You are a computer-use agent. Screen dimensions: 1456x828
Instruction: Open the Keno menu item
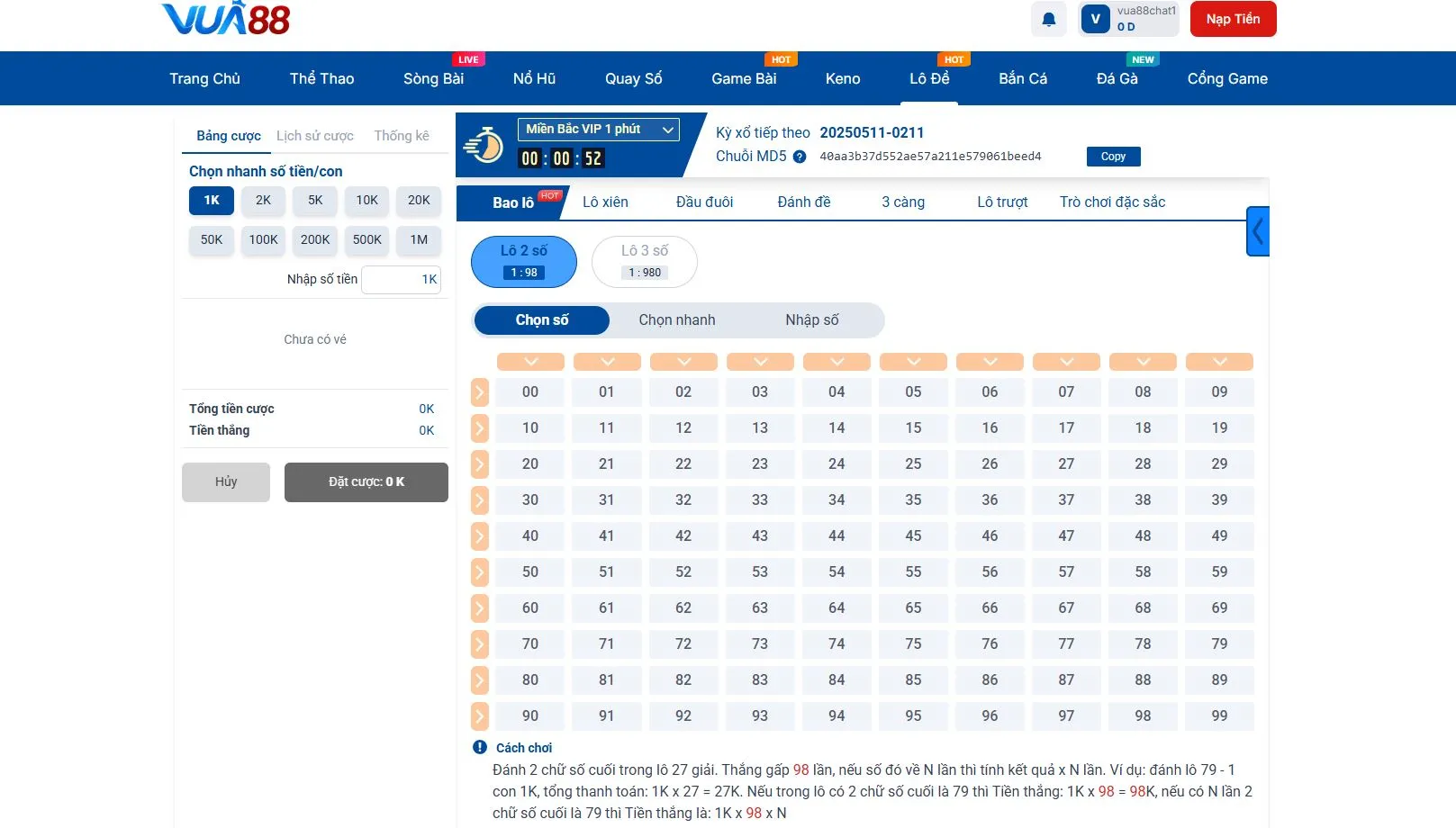tap(842, 78)
